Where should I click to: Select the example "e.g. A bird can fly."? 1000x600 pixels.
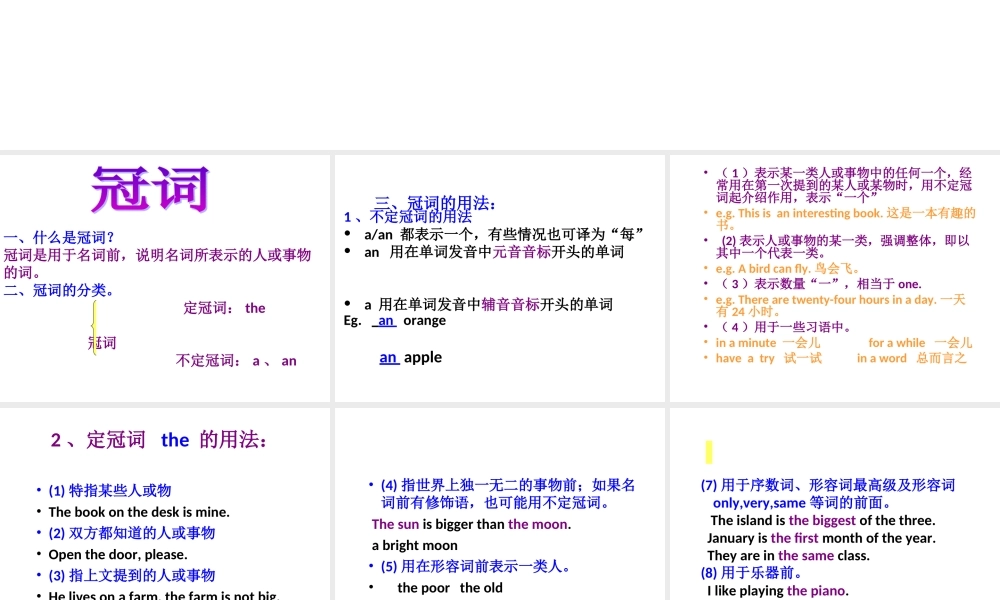pos(788,268)
